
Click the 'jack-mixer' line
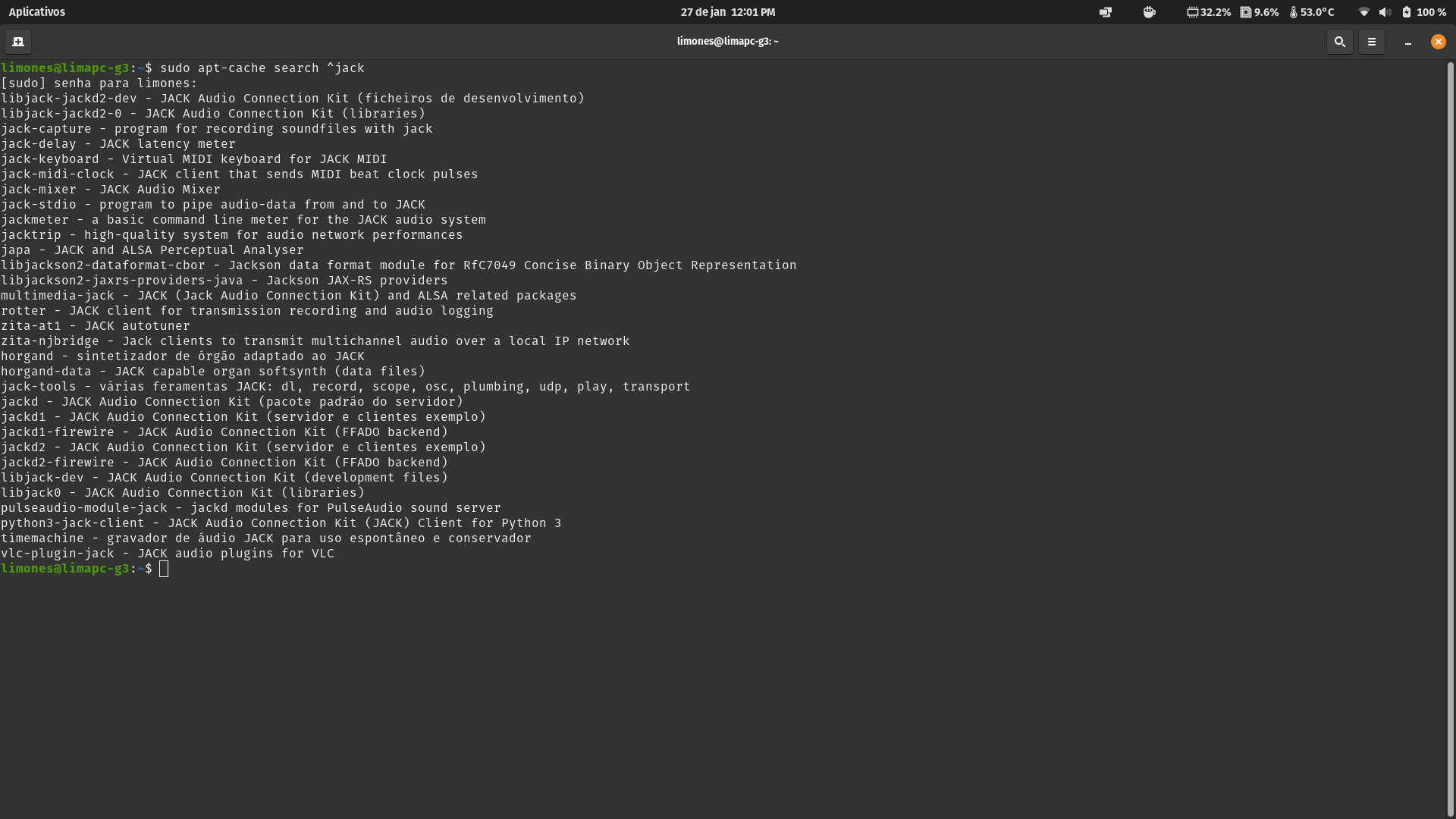pos(111,190)
